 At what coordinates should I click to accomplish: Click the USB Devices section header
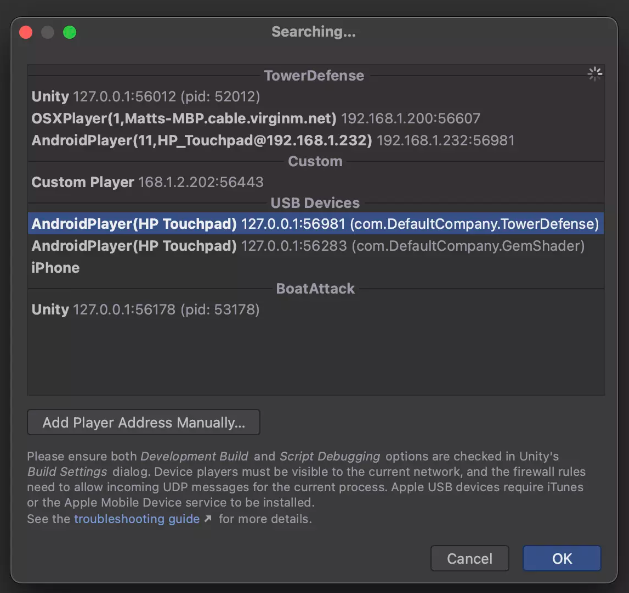(x=314, y=203)
